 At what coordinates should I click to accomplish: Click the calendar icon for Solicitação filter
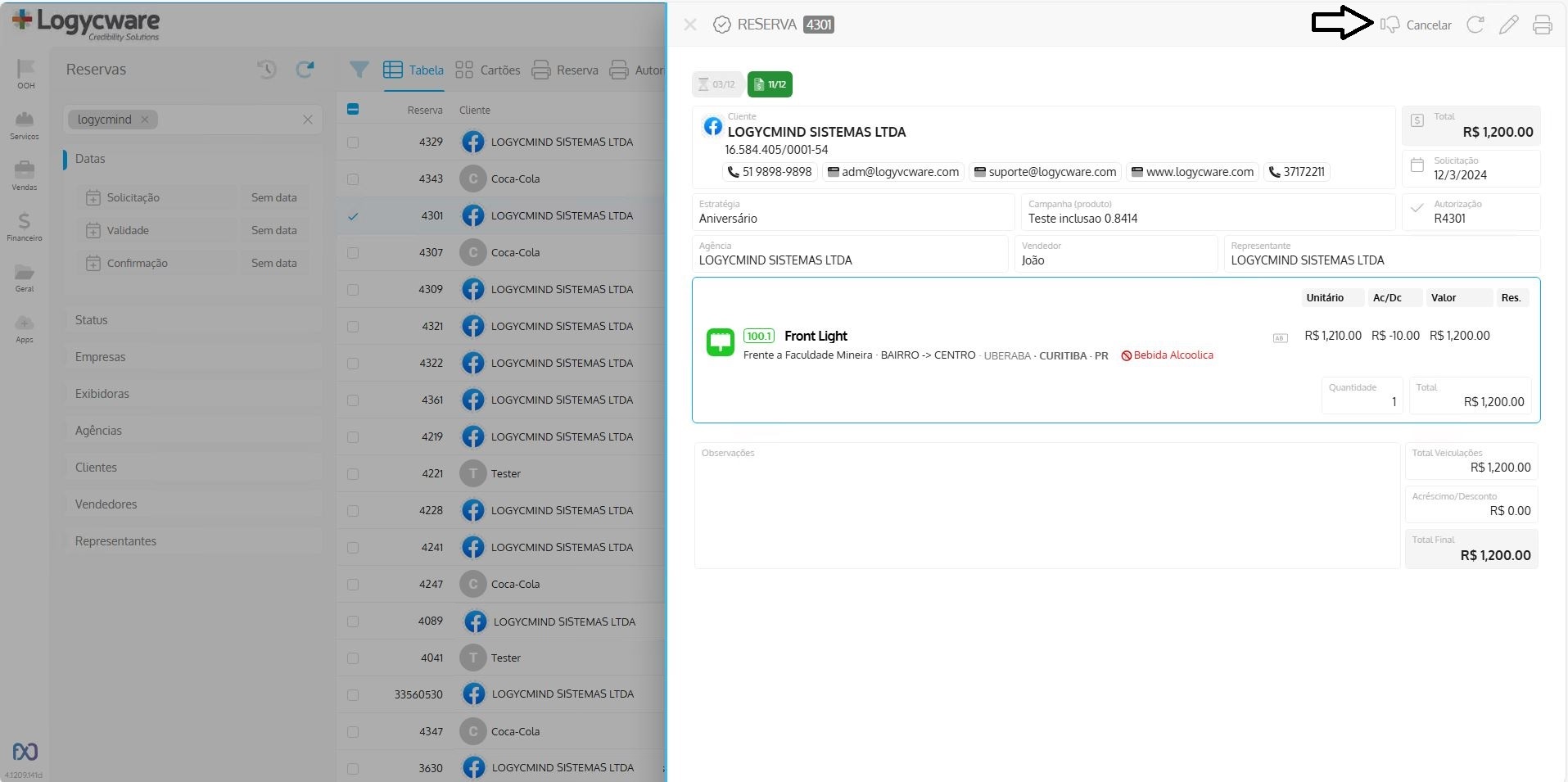(x=93, y=197)
